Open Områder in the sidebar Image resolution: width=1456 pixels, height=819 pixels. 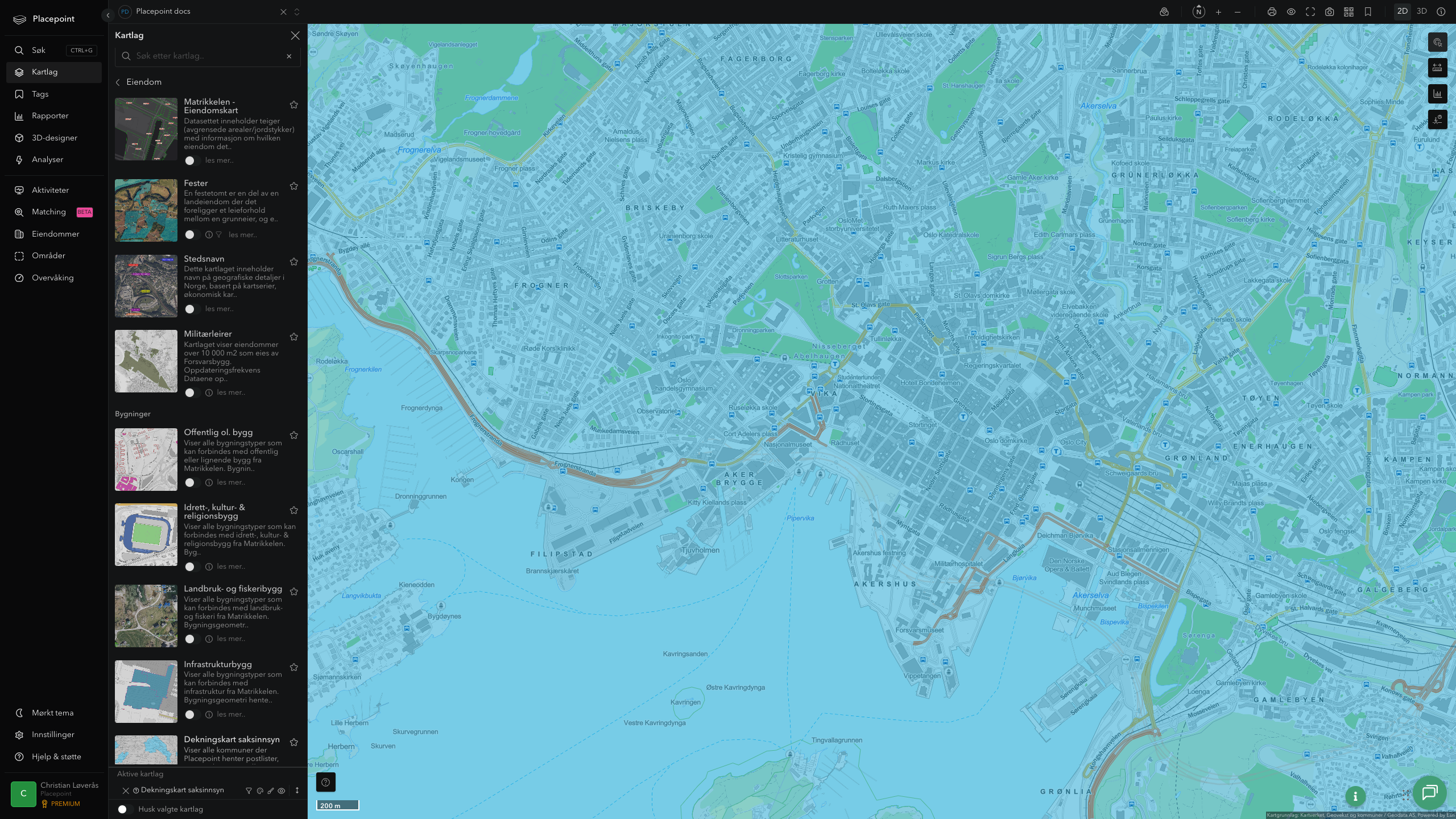(54, 256)
